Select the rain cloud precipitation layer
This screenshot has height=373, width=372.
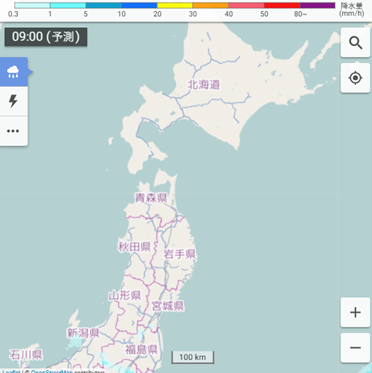(13, 72)
